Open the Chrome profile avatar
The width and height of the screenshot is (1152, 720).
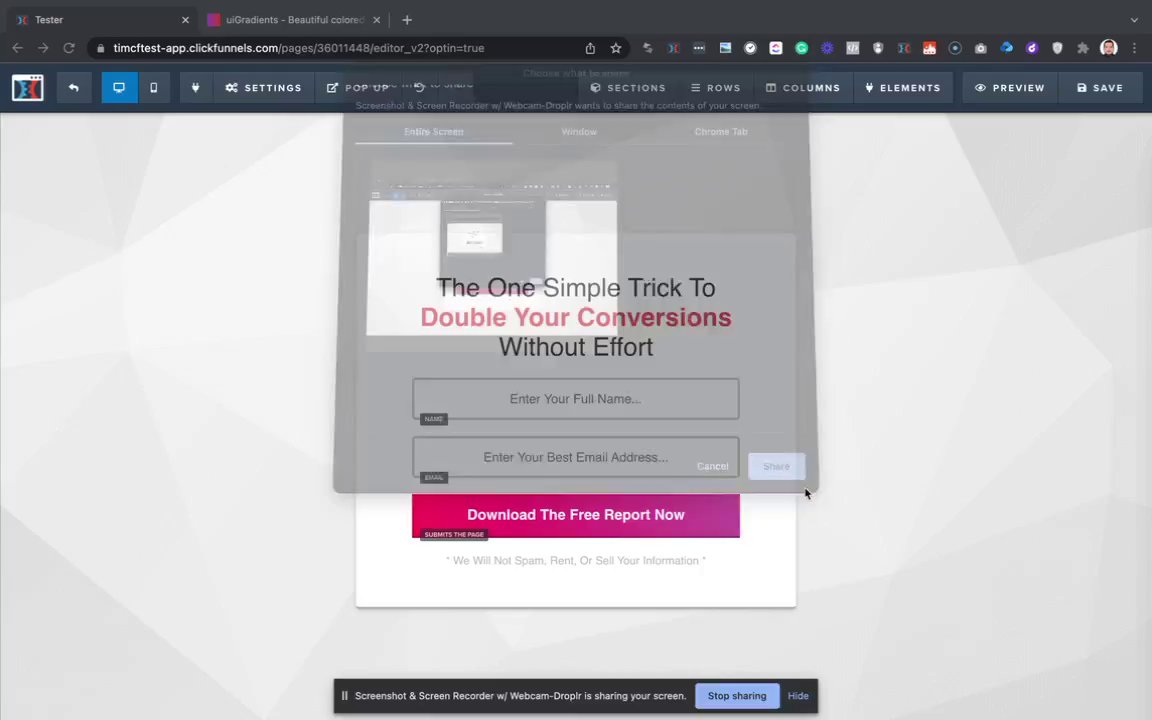click(1109, 48)
